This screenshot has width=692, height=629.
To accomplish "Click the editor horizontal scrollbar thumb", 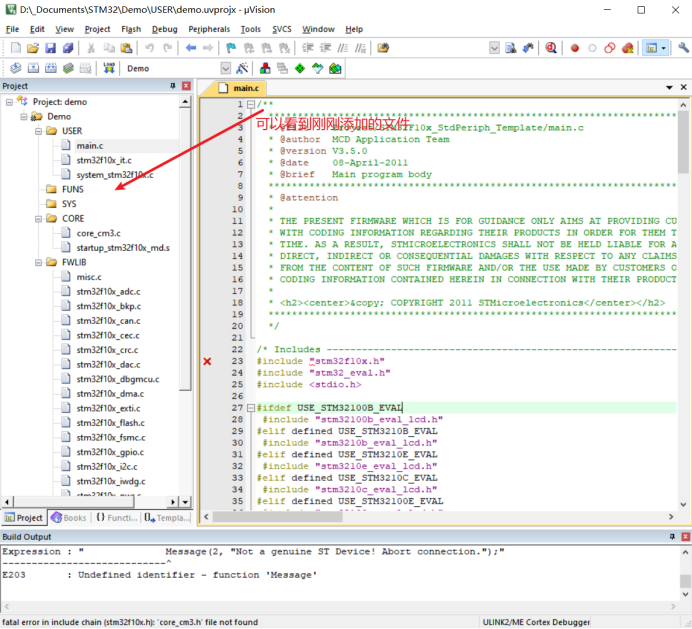I will click(x=278, y=517).
